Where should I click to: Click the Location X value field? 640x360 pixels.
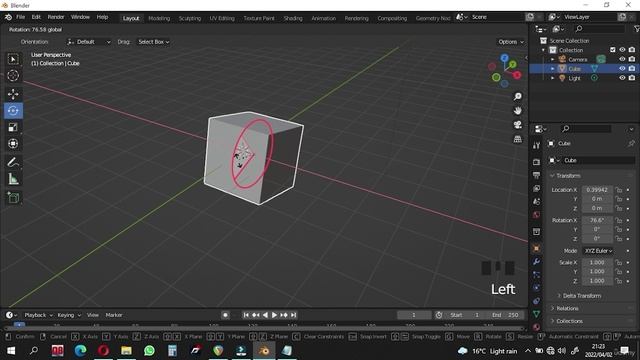click(597, 190)
